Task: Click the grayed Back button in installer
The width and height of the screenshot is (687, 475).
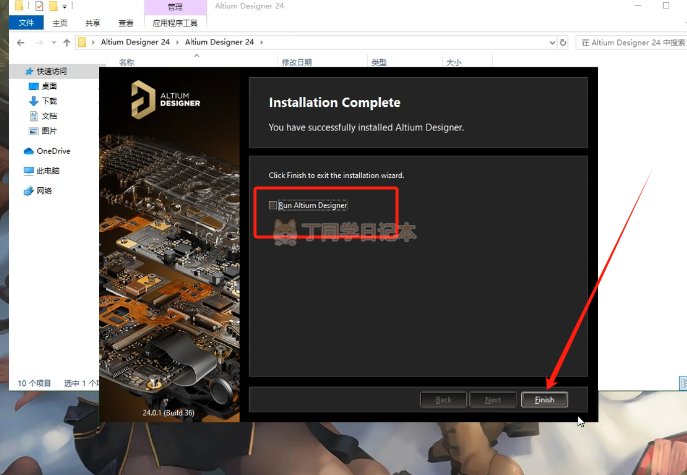Action: (443, 400)
